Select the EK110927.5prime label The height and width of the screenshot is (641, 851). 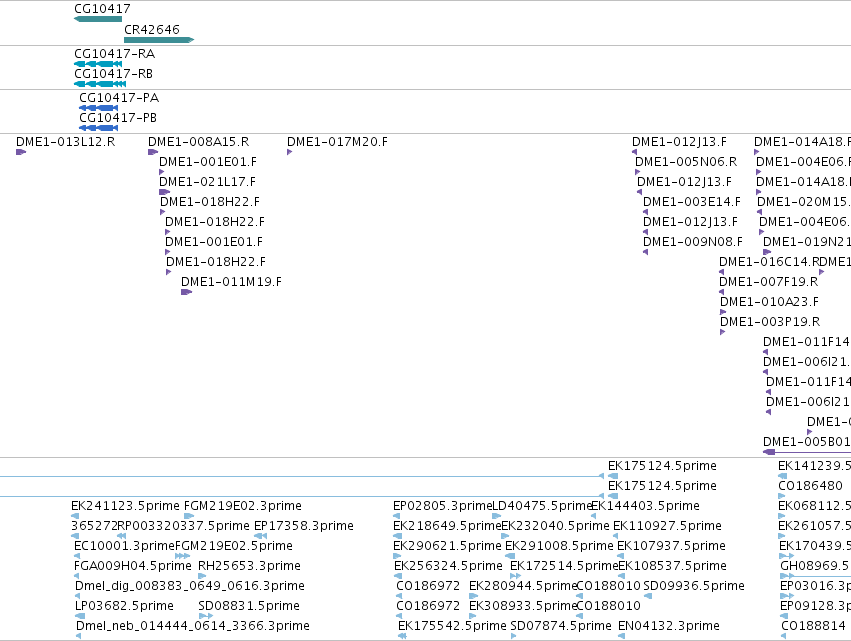click(668, 526)
